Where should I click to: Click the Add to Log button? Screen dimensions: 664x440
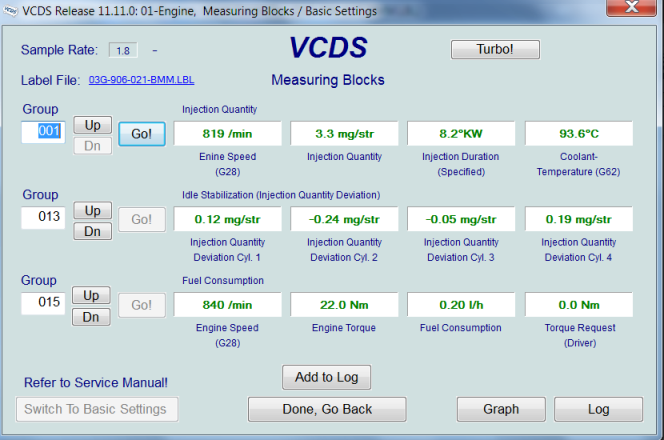[326, 377]
